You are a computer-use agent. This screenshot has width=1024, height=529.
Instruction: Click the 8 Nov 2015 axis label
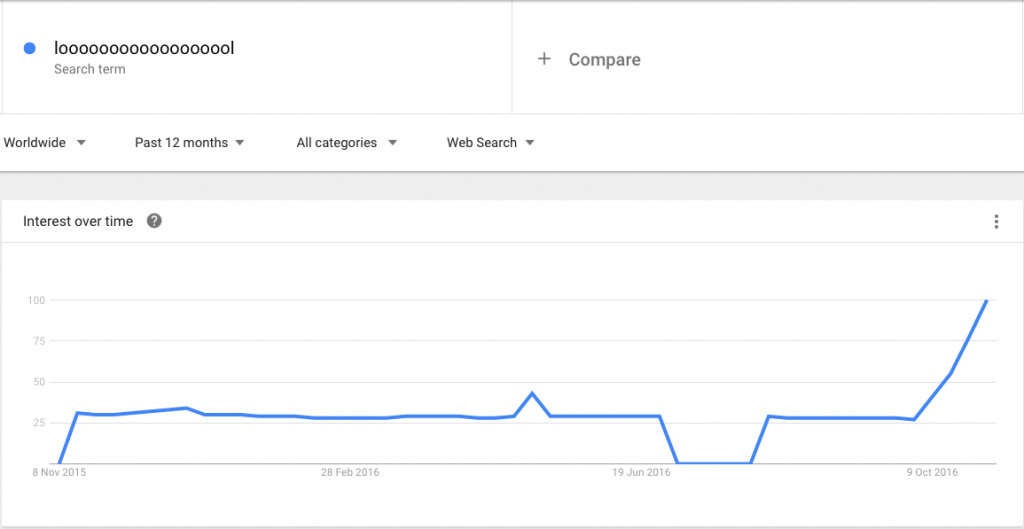coord(59,472)
